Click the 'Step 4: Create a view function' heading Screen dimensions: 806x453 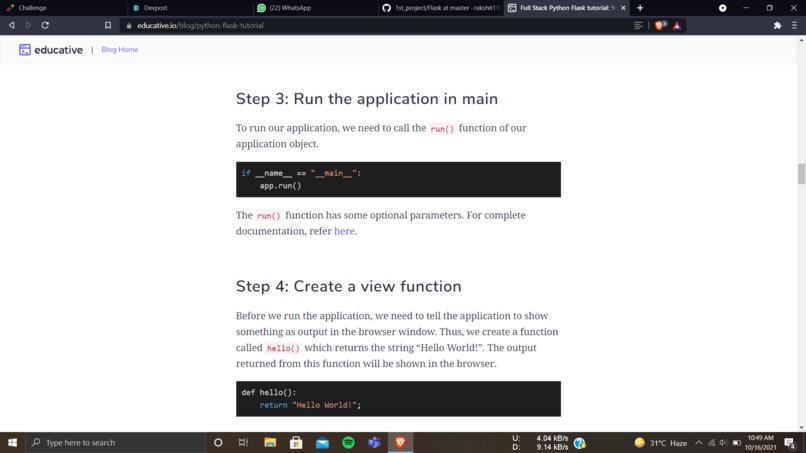click(x=349, y=286)
